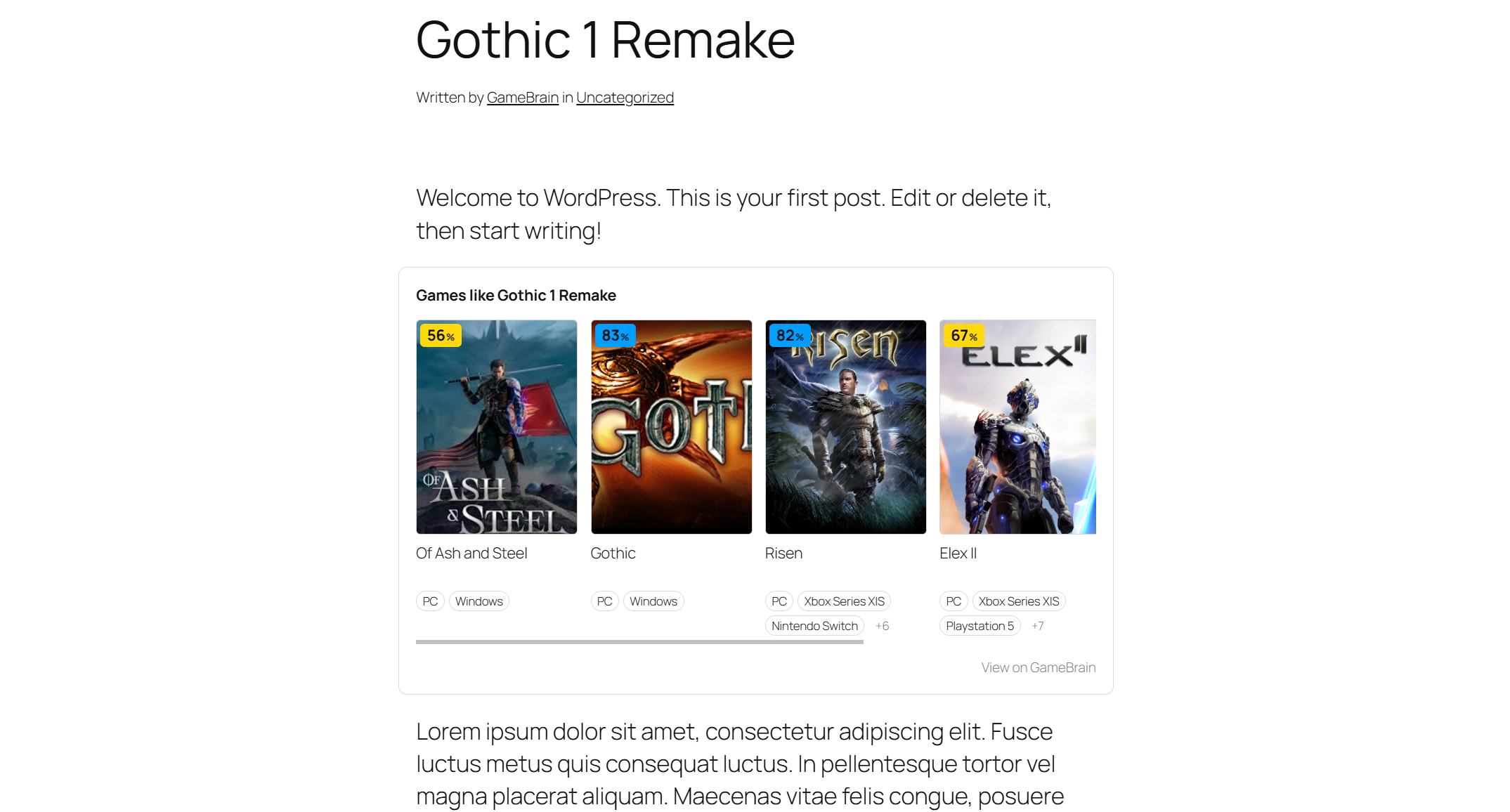Click the Gothic game title
The width and height of the screenshot is (1510, 812).
613,554
